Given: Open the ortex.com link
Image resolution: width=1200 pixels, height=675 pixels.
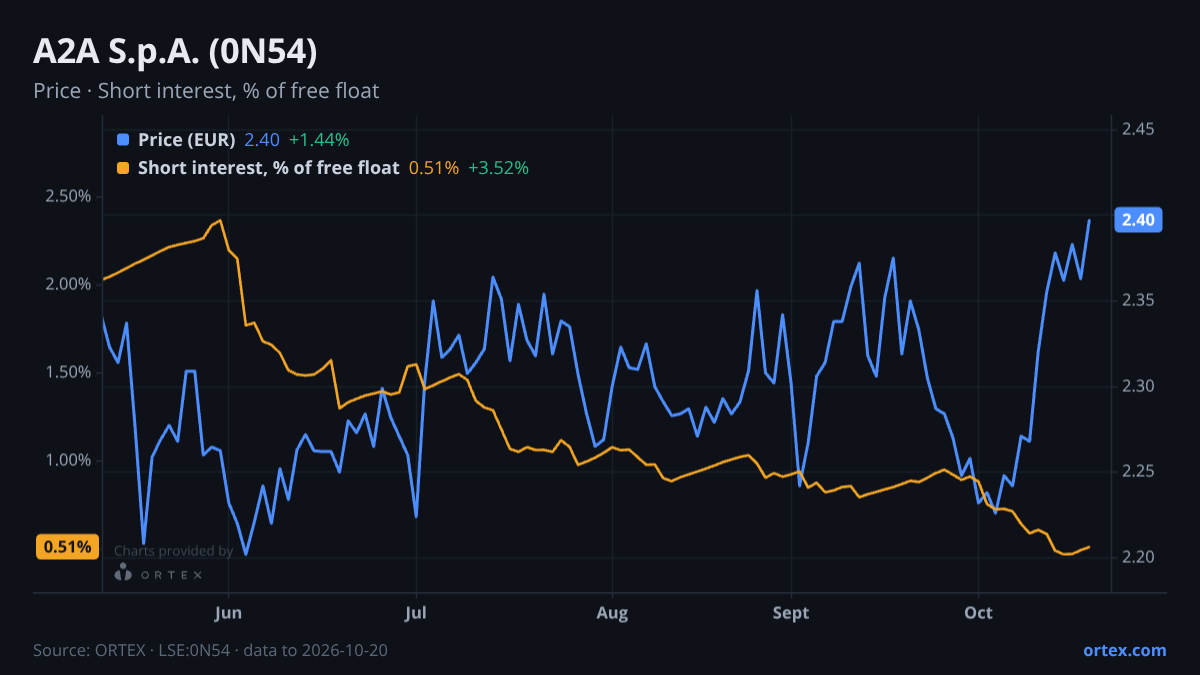Looking at the screenshot, I should point(1124,650).
